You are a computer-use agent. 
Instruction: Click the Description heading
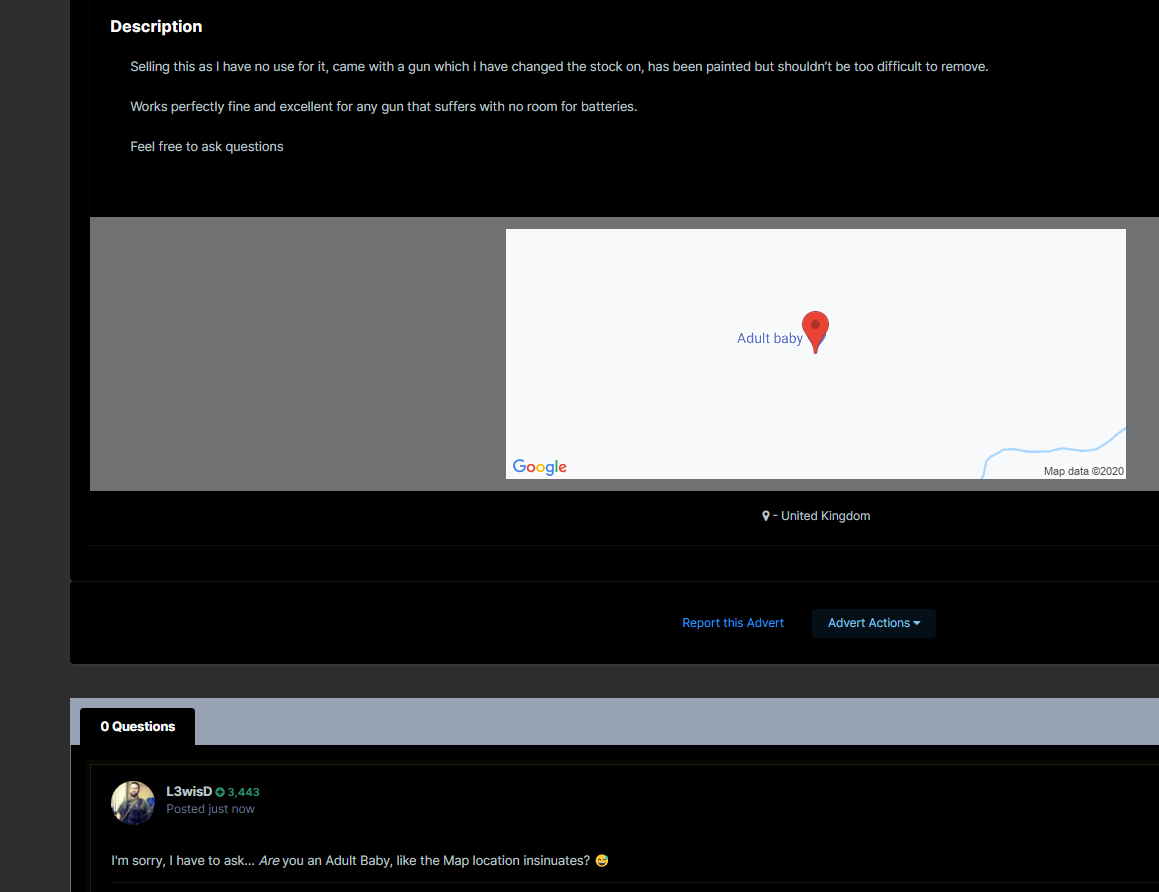tap(156, 27)
